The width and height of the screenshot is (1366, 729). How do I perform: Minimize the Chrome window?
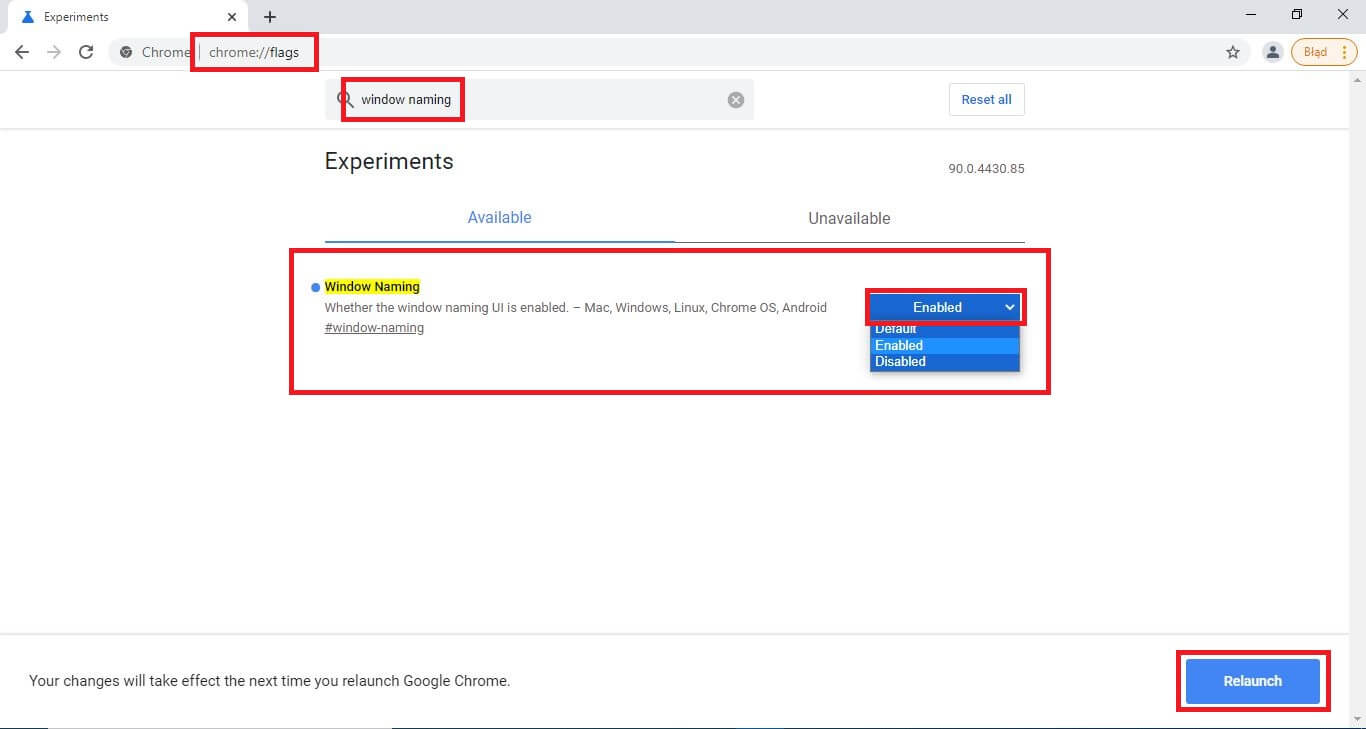coord(1252,15)
